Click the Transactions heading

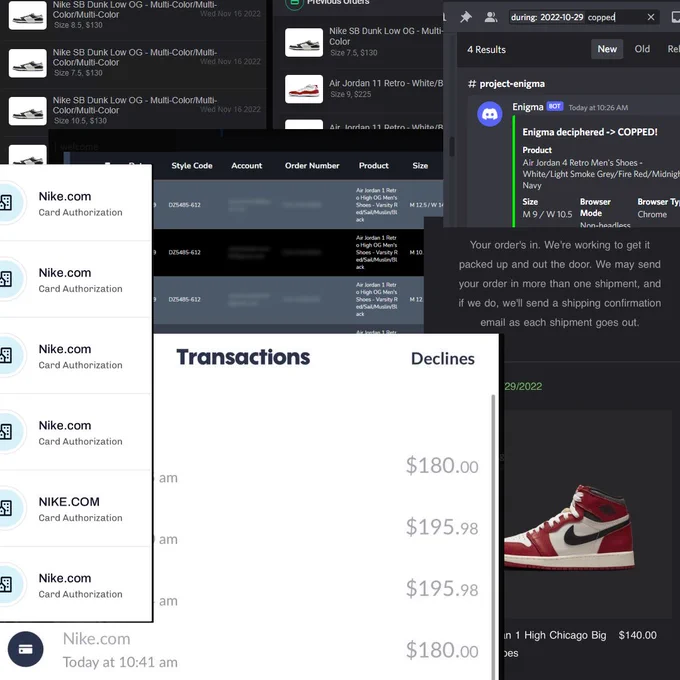243,357
